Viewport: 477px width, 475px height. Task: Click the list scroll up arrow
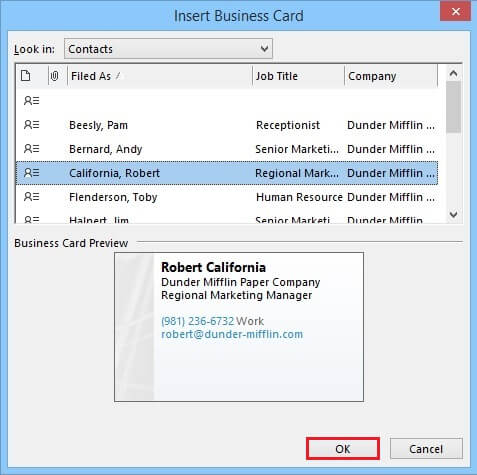(x=453, y=73)
